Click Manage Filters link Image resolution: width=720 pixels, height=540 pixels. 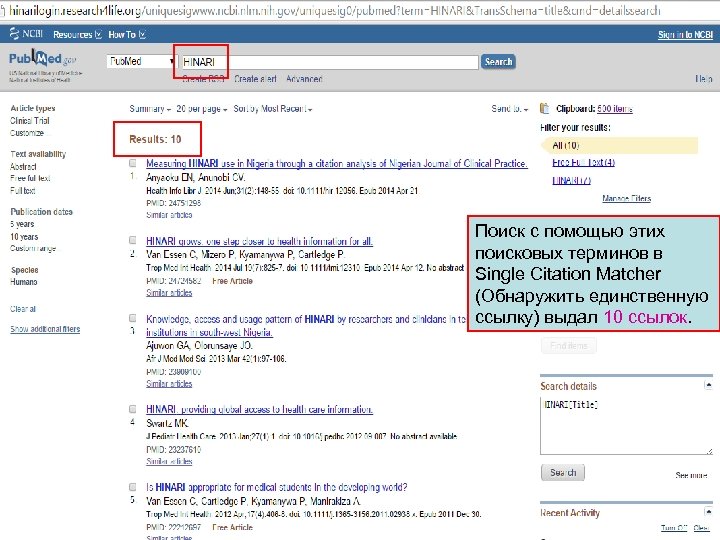[626, 198]
